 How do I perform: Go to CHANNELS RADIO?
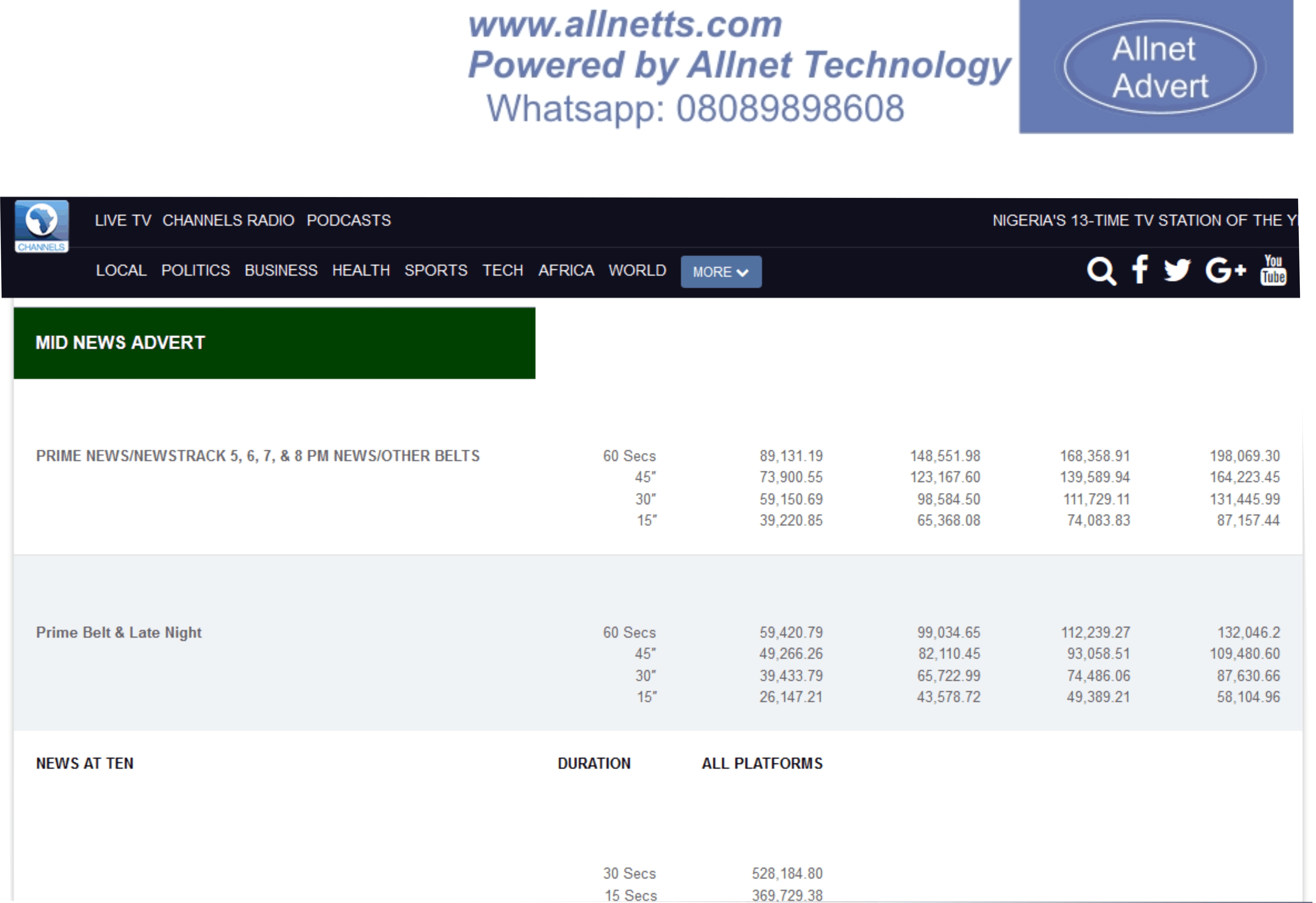point(228,220)
